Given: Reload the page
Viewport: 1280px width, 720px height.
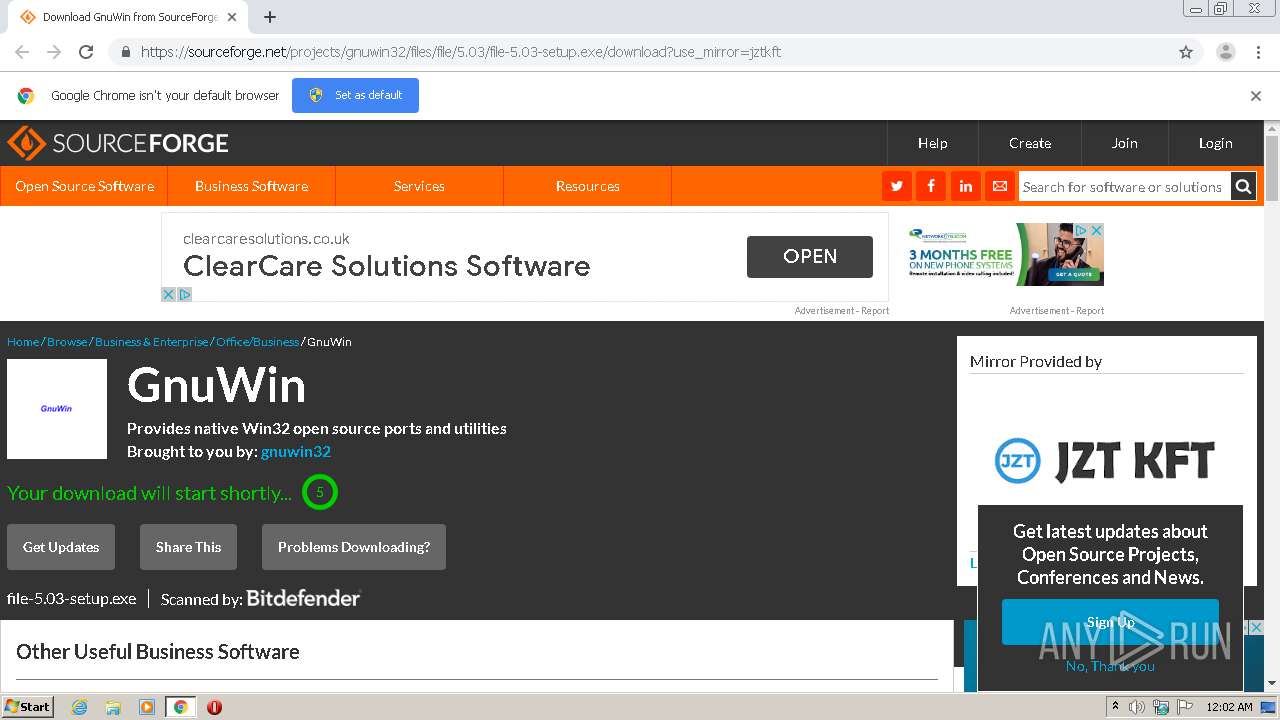Looking at the screenshot, I should click(x=86, y=52).
